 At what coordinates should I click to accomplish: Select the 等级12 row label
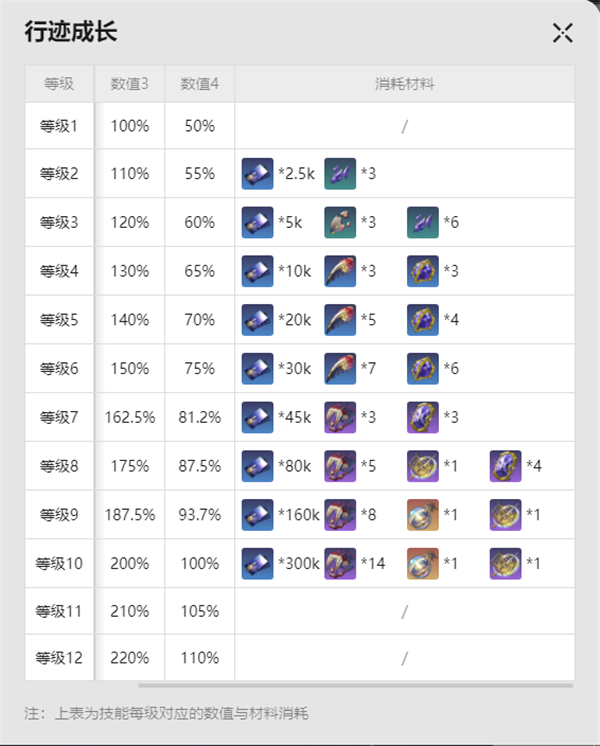coord(59,658)
